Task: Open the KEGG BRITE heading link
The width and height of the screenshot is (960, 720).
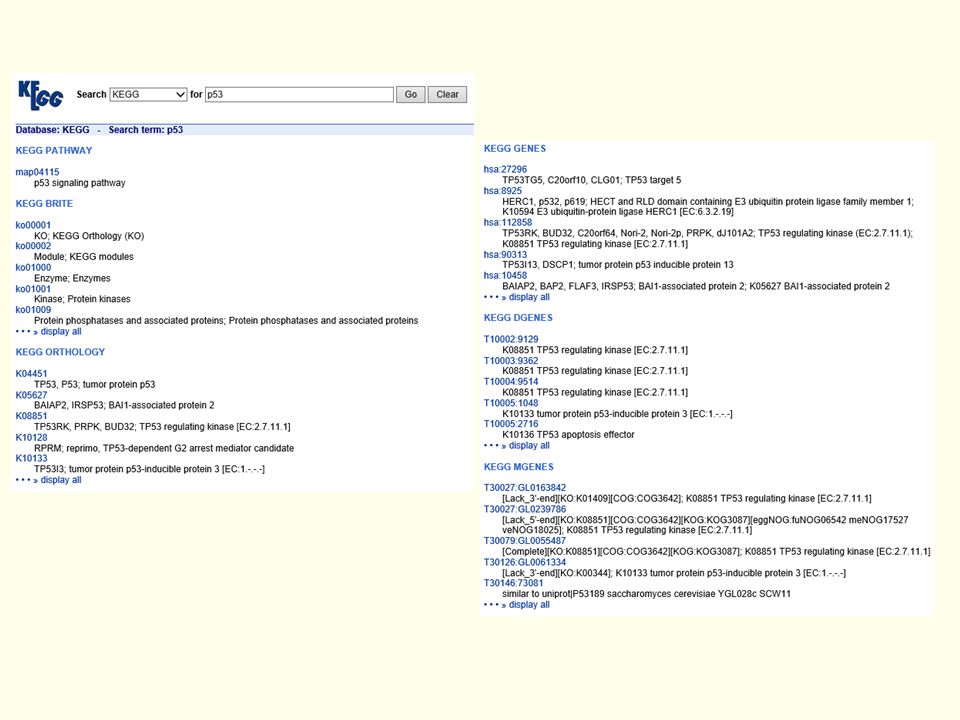Action: pos(44,204)
